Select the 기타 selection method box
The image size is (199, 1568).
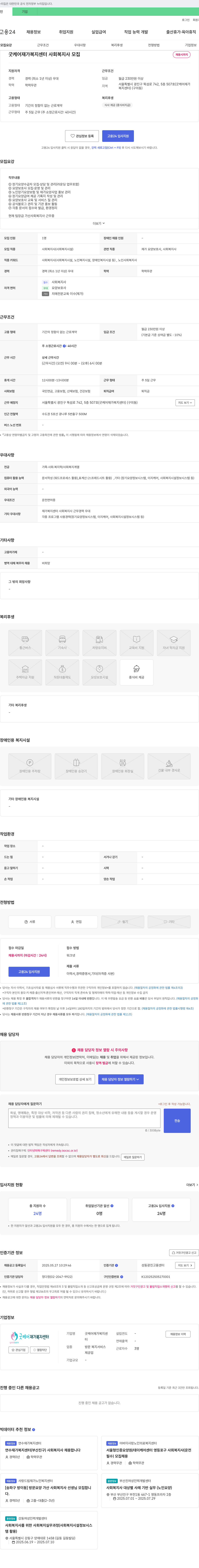pyautogui.click(x=169, y=921)
